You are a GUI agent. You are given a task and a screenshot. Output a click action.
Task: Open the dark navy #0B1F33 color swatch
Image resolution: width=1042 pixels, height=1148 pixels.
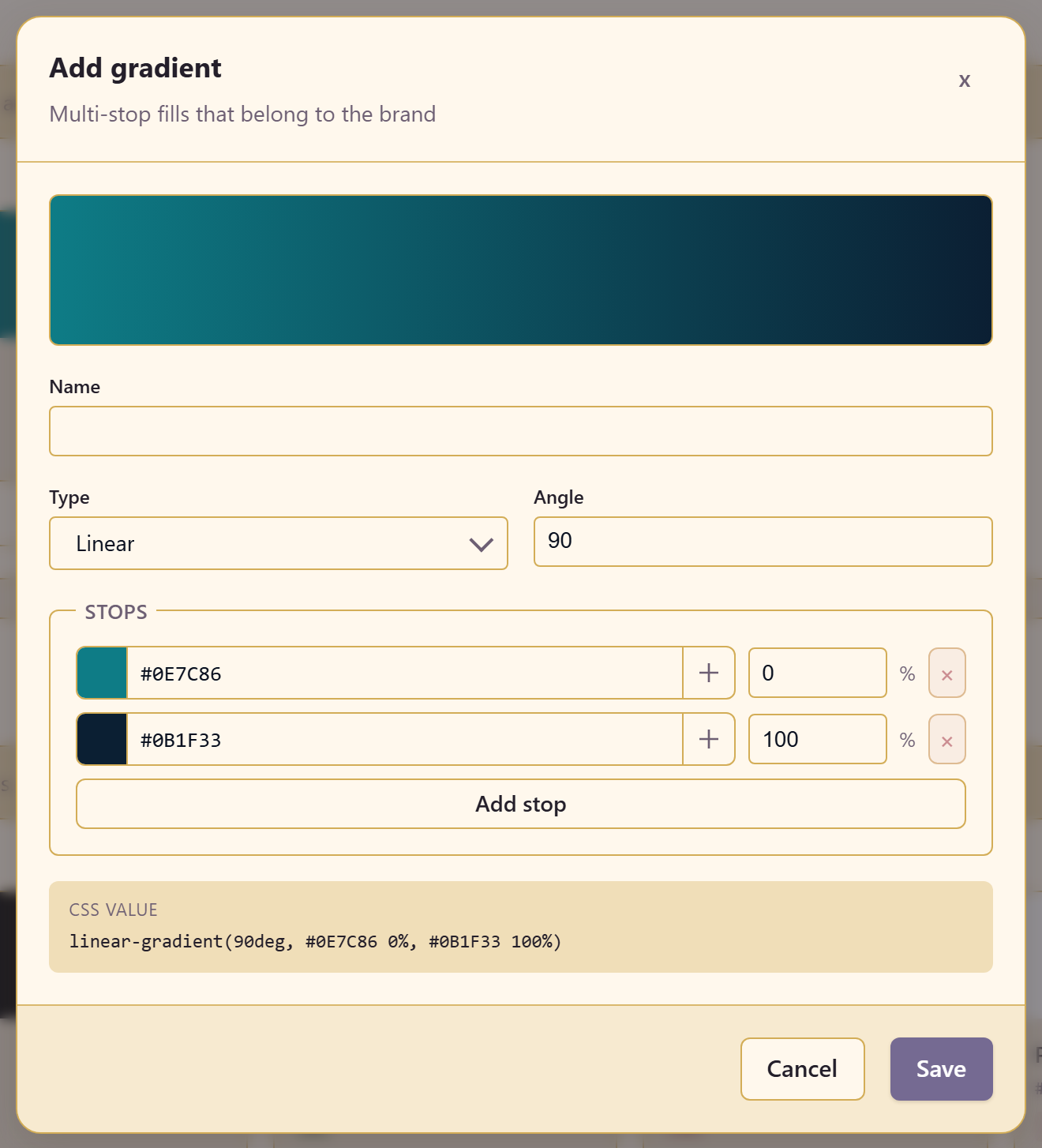(102, 739)
